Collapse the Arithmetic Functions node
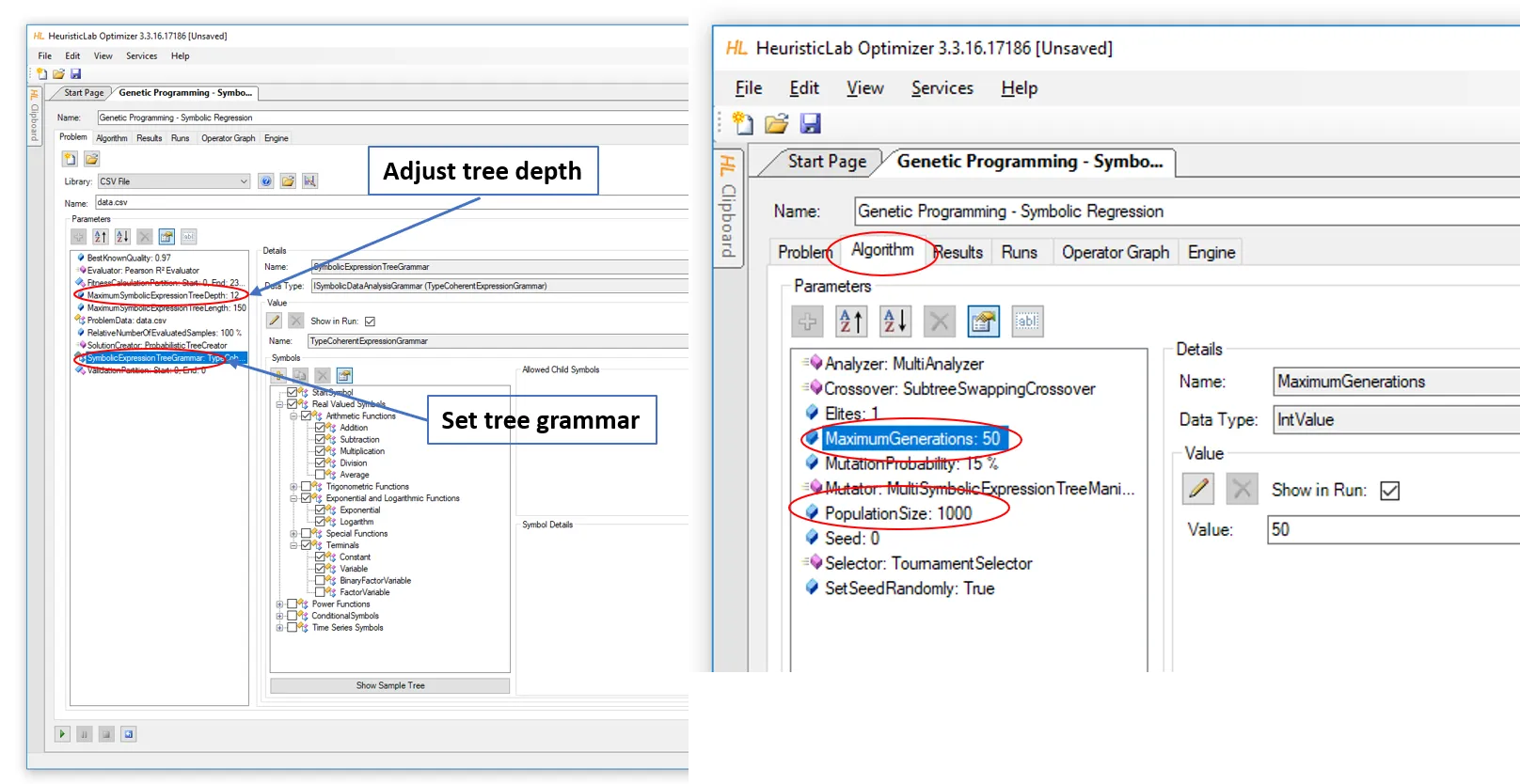This screenshot has width=1520, height=784. (x=293, y=416)
